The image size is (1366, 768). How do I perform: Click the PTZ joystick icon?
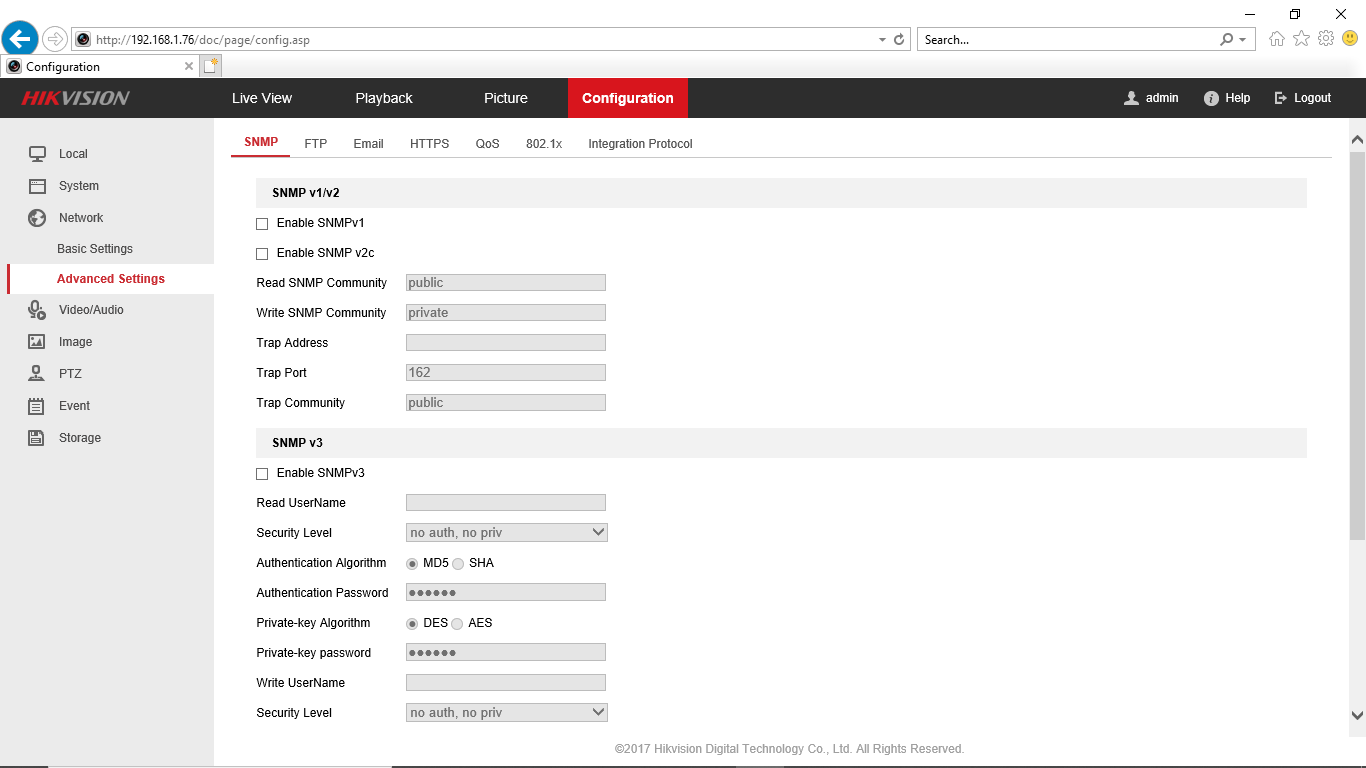(37, 374)
